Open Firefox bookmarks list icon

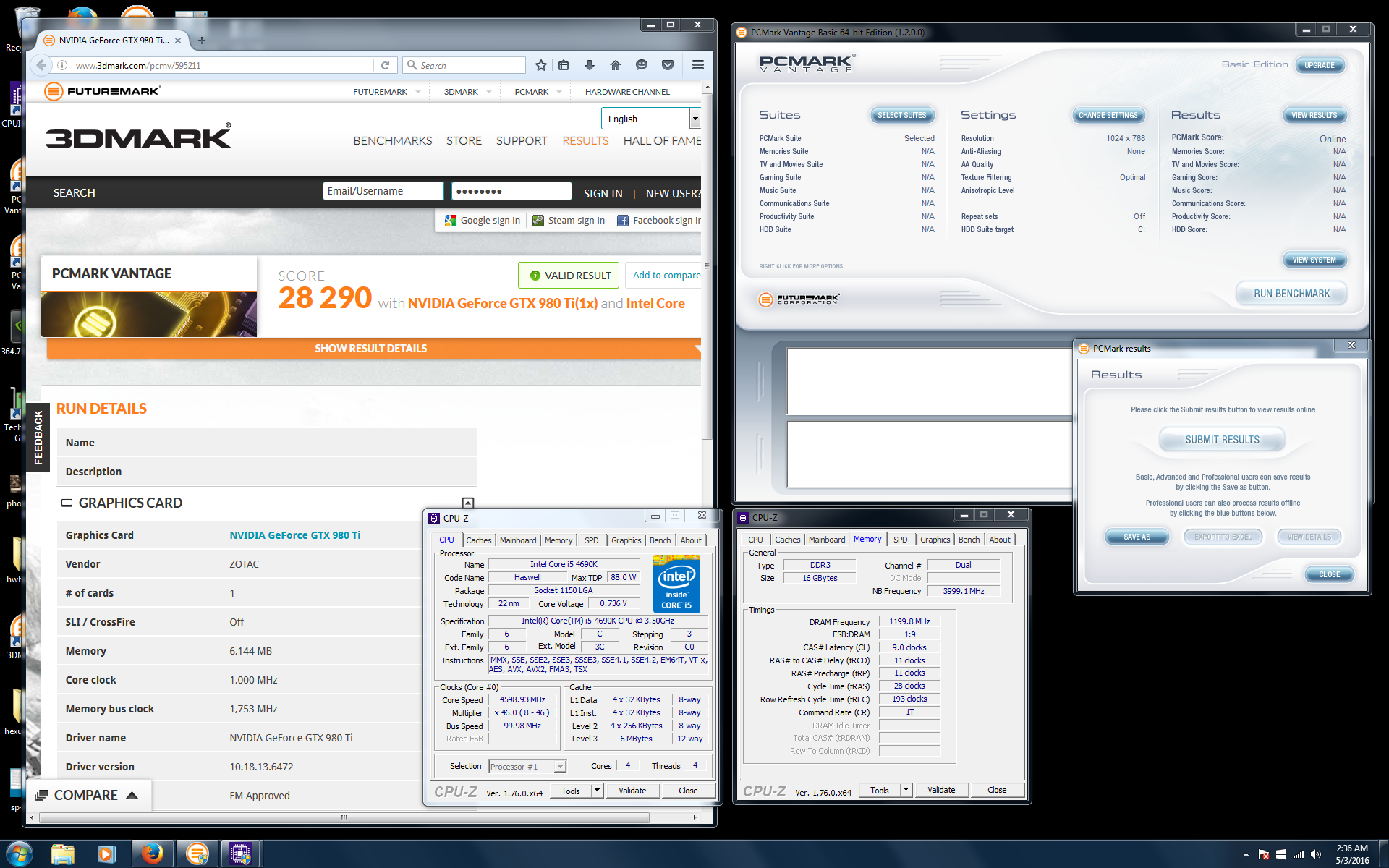click(x=564, y=65)
